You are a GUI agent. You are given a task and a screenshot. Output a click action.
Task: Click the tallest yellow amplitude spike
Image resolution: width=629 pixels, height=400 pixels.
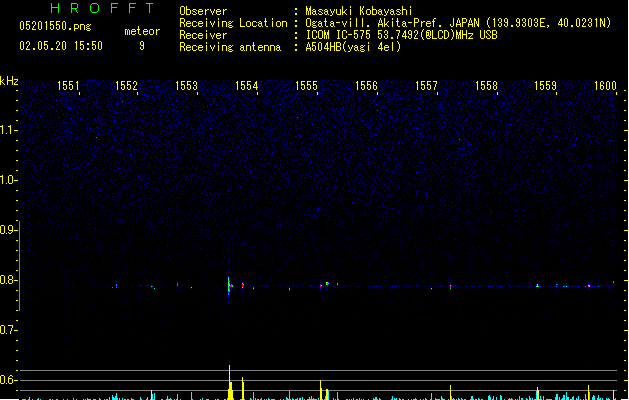230,382
